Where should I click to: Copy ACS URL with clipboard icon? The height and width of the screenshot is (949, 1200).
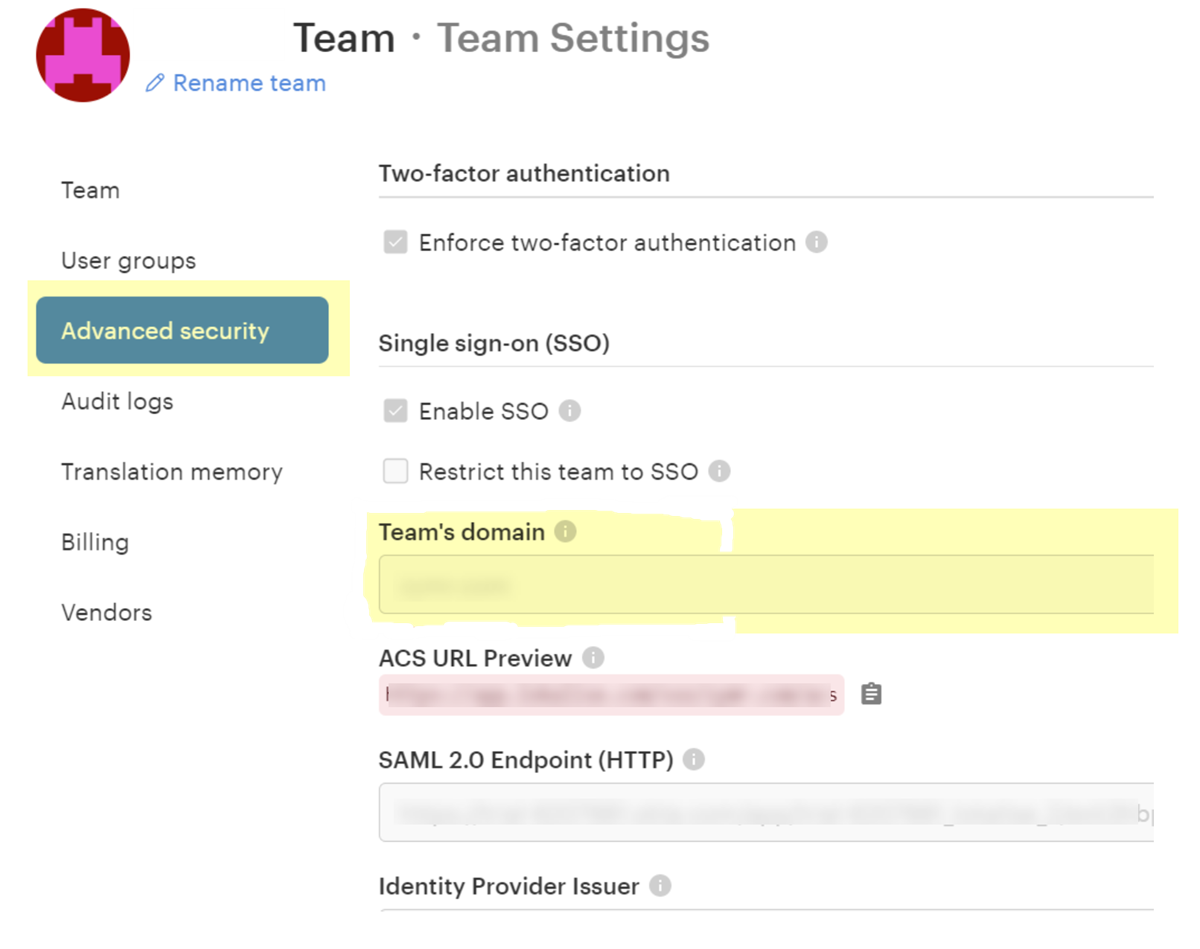[871, 694]
